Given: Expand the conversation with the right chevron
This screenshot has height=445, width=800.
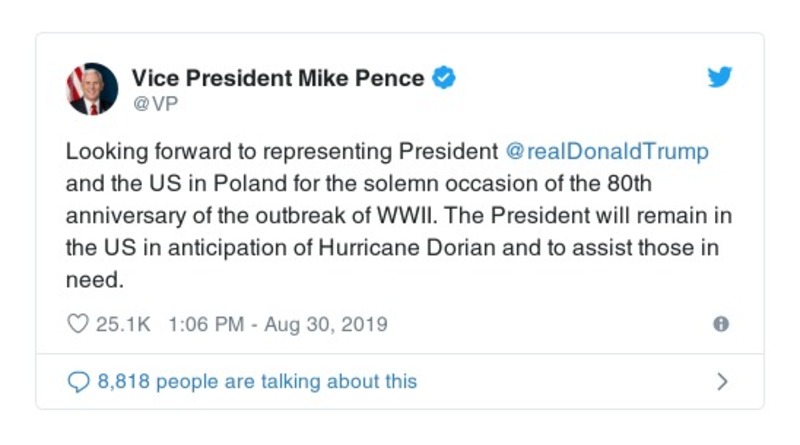Looking at the screenshot, I should click(722, 382).
